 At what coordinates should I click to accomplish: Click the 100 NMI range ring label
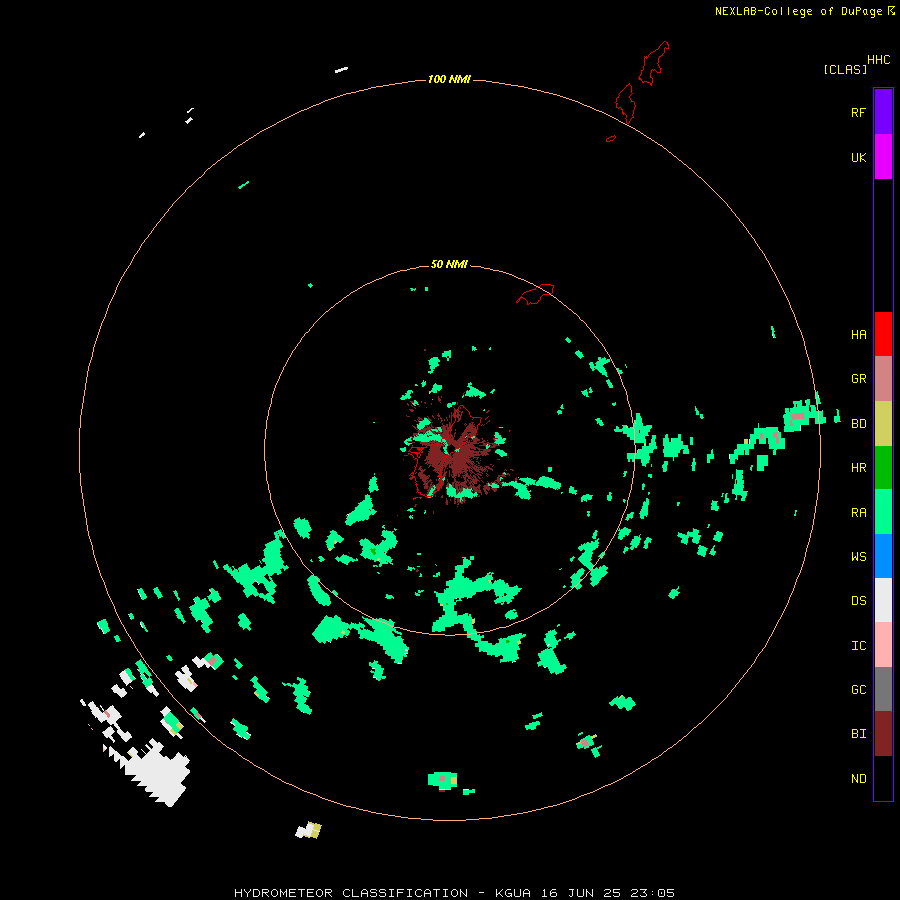(449, 79)
